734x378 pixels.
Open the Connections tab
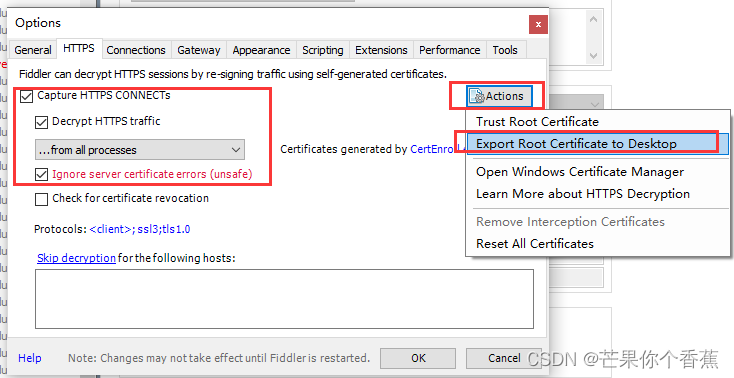(x=136, y=50)
